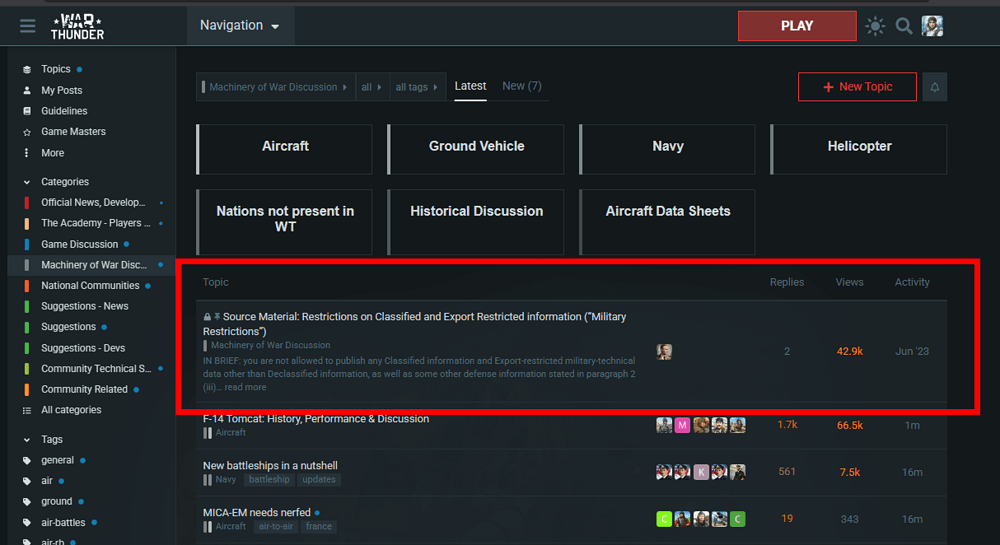Open Game Discussion category
Viewport: 1000px width, 545px height.
click(80, 244)
